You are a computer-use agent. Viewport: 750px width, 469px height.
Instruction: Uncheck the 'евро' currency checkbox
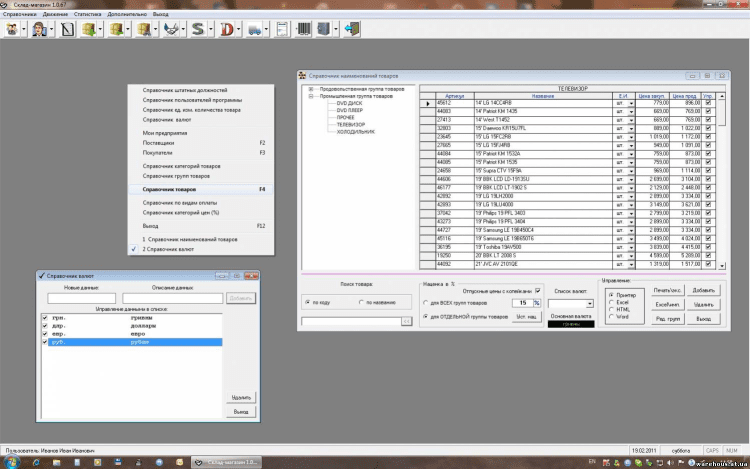click(43, 335)
